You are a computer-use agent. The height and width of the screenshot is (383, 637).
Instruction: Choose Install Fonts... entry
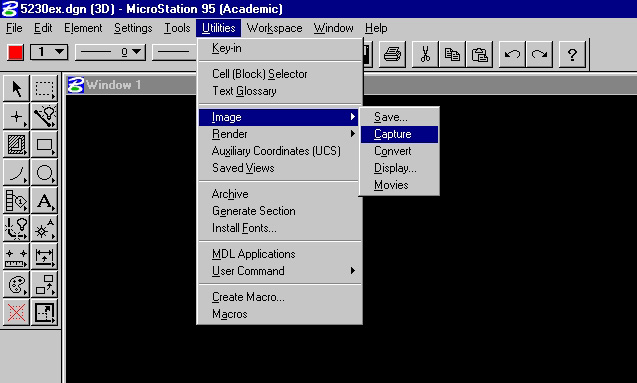click(x=279, y=228)
